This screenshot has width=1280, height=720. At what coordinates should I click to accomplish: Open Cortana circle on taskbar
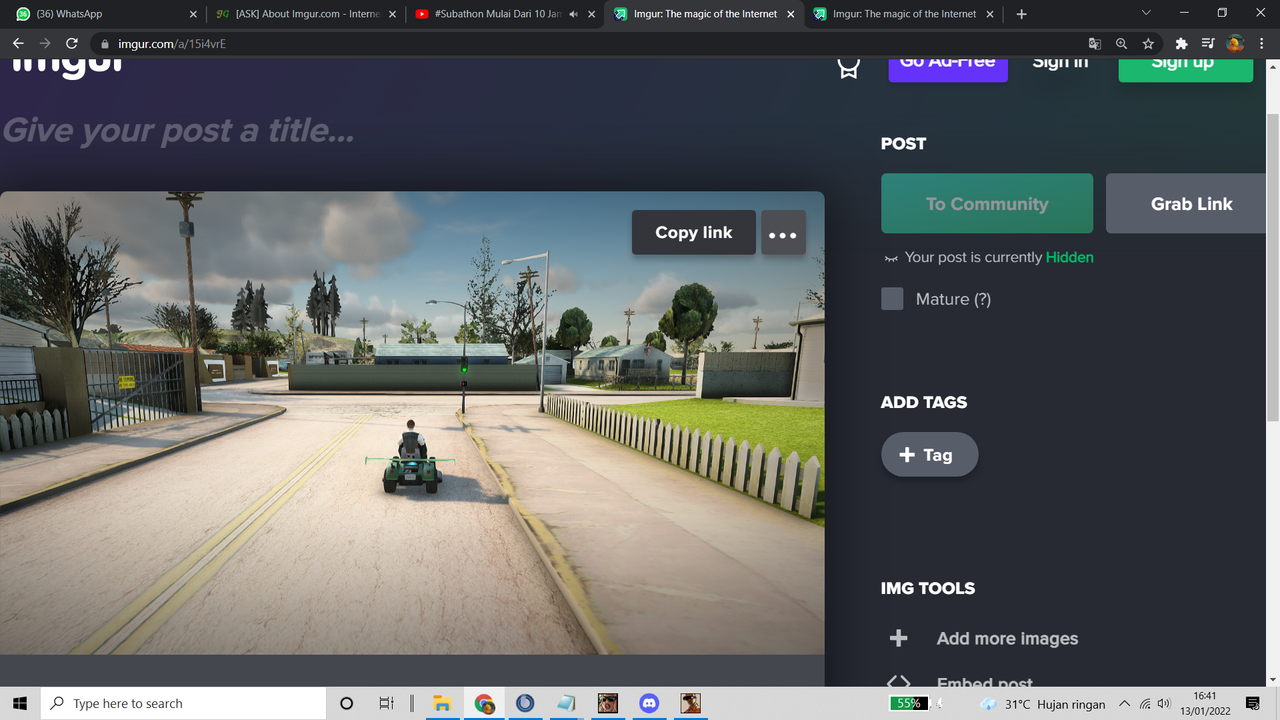click(346, 703)
